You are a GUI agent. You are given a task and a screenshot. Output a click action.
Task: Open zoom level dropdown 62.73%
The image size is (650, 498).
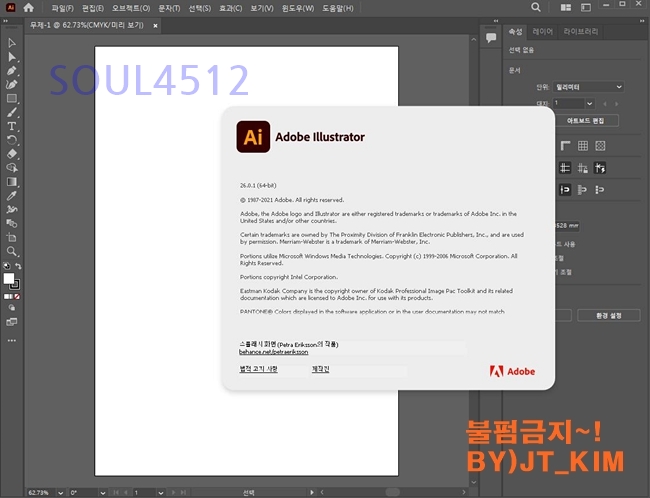[61, 493]
